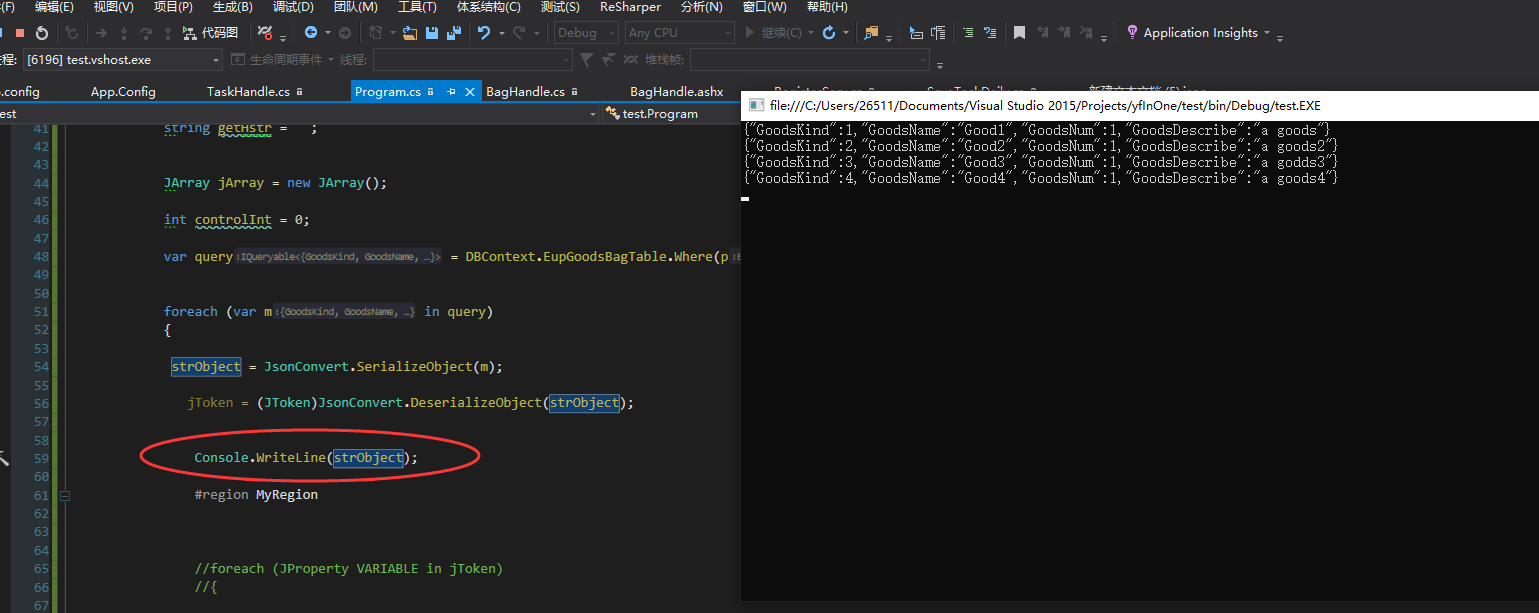
Task: Toggle pin on Program.cs tab
Action: point(451,91)
